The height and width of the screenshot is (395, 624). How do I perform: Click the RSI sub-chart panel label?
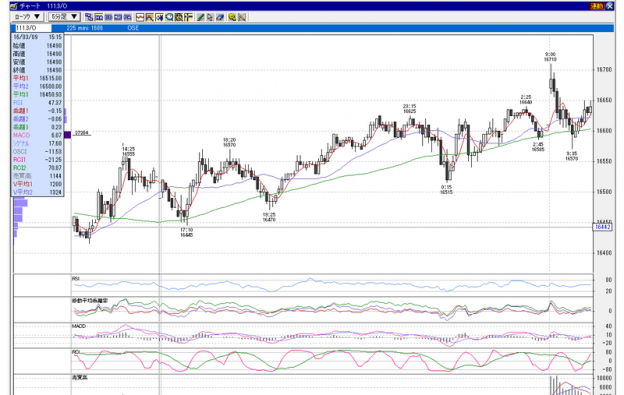coord(76,279)
